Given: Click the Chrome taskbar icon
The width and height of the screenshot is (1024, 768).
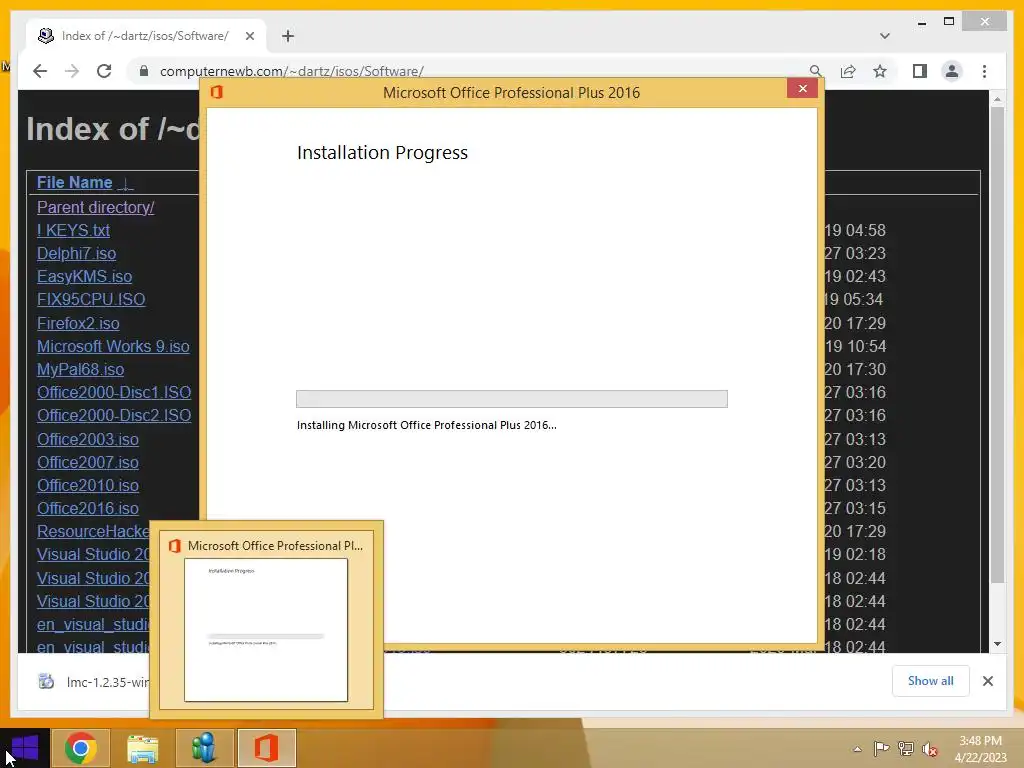Looking at the screenshot, I should [80, 748].
